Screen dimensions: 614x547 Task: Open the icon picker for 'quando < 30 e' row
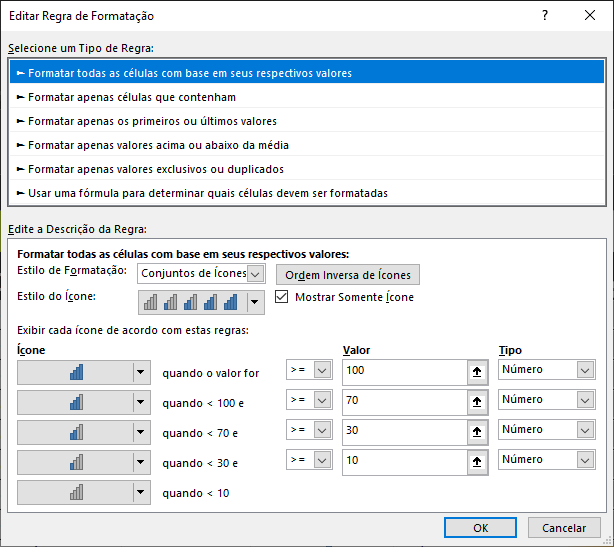pos(140,462)
